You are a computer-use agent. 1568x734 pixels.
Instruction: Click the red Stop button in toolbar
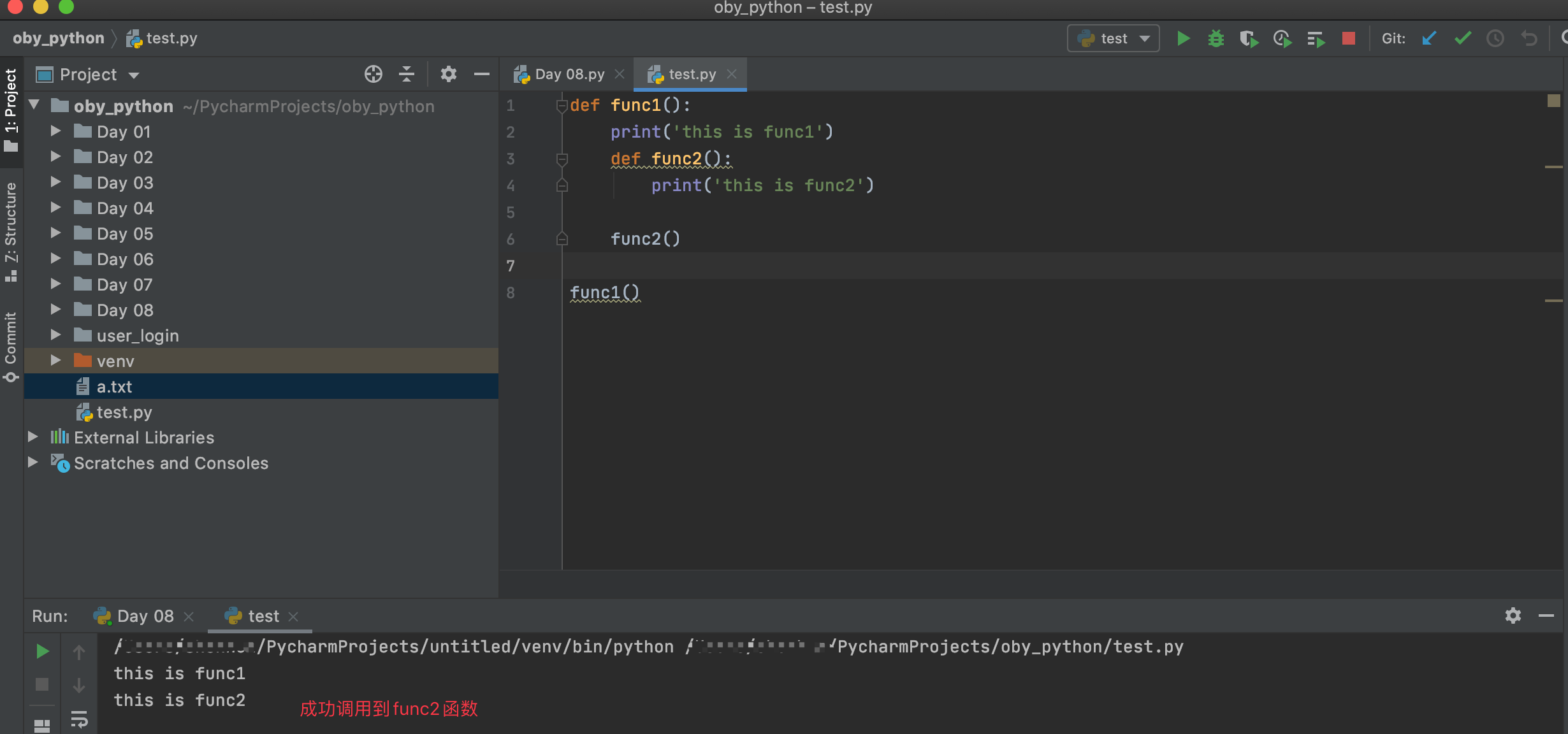[x=1348, y=39]
